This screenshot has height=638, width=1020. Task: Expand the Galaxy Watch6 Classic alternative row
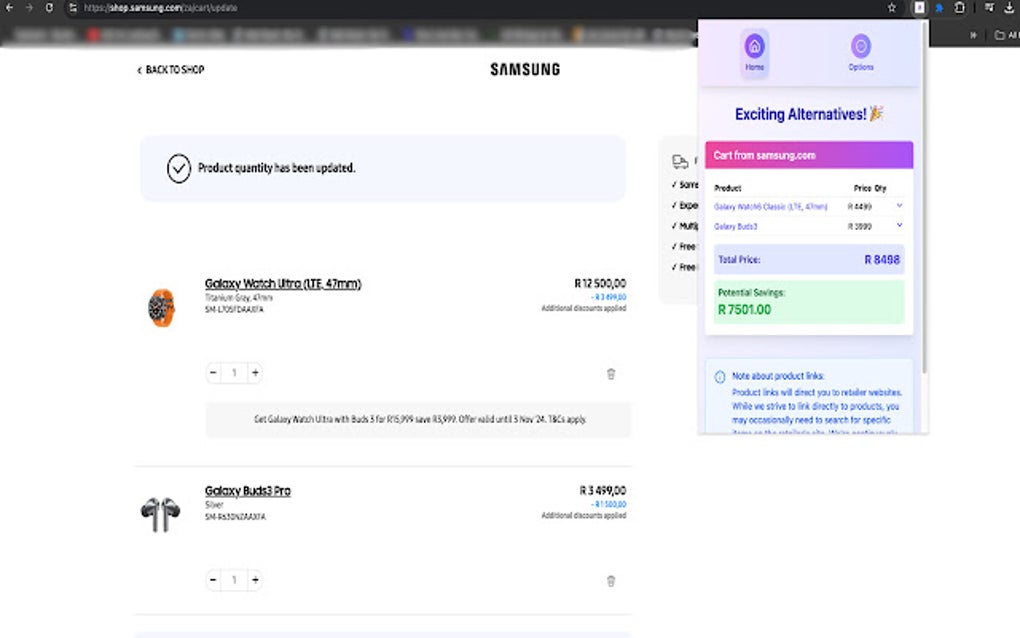(x=899, y=206)
